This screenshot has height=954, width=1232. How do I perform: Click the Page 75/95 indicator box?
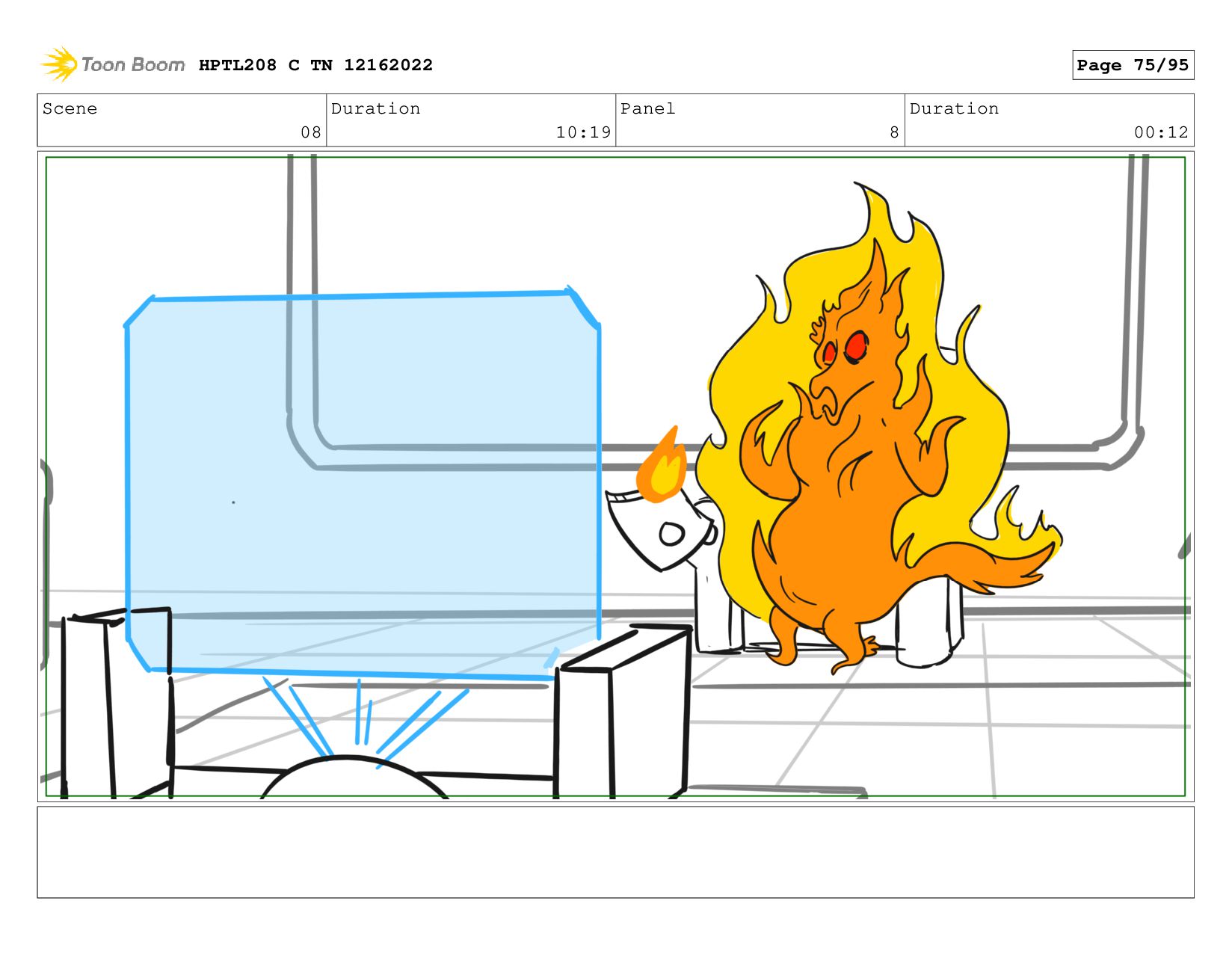point(1133,65)
